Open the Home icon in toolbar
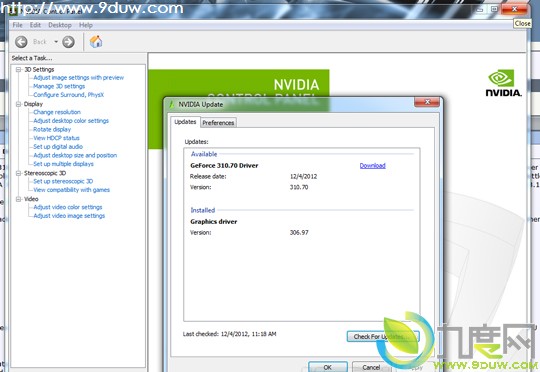Image resolution: width=540 pixels, height=372 pixels. click(x=96, y=42)
